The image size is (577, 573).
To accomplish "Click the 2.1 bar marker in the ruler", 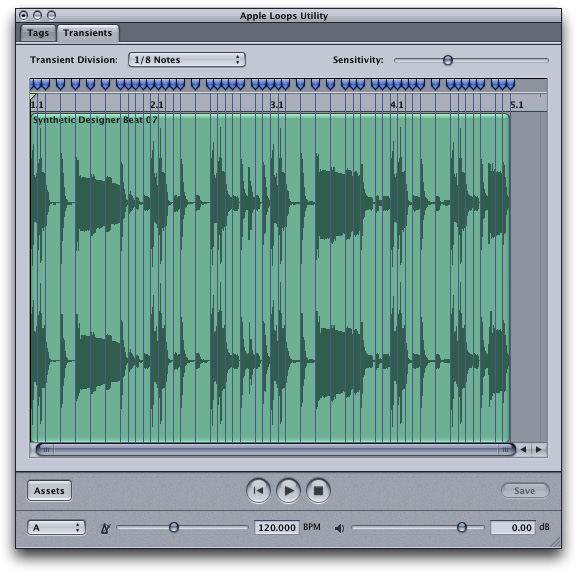I will [157, 105].
